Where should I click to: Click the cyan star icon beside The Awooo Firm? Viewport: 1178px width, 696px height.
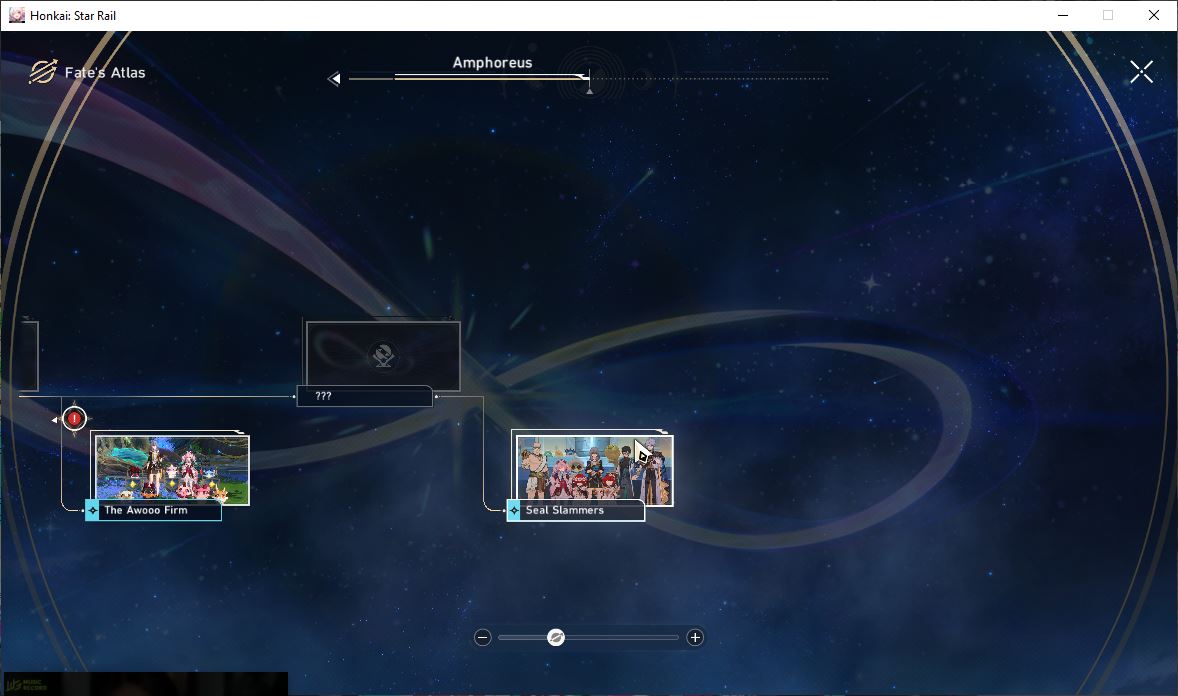click(x=92, y=510)
